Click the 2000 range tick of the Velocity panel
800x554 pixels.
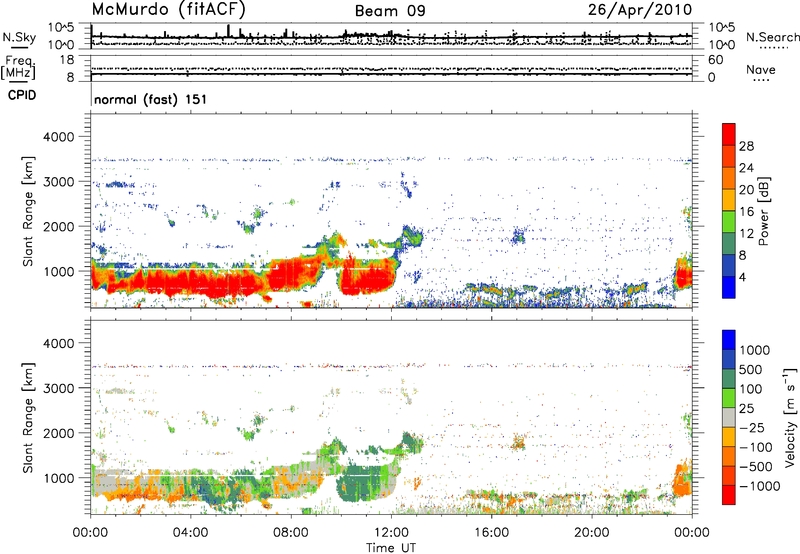pyautogui.click(x=58, y=433)
